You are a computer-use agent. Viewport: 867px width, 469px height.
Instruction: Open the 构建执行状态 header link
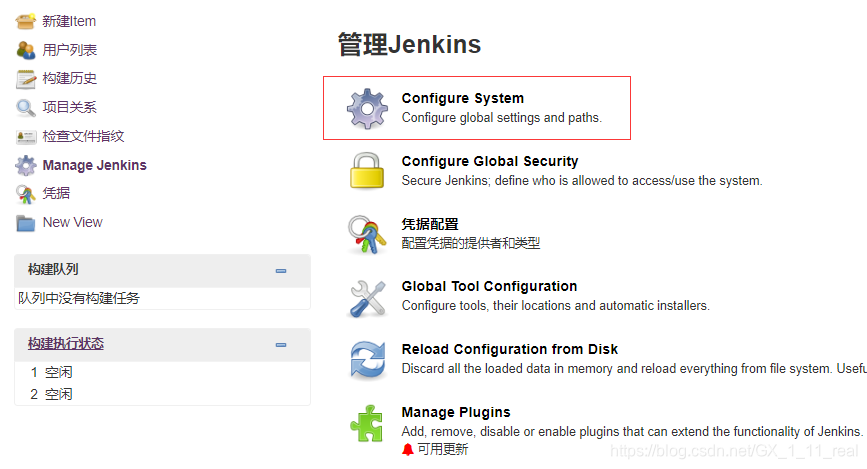click(66, 343)
